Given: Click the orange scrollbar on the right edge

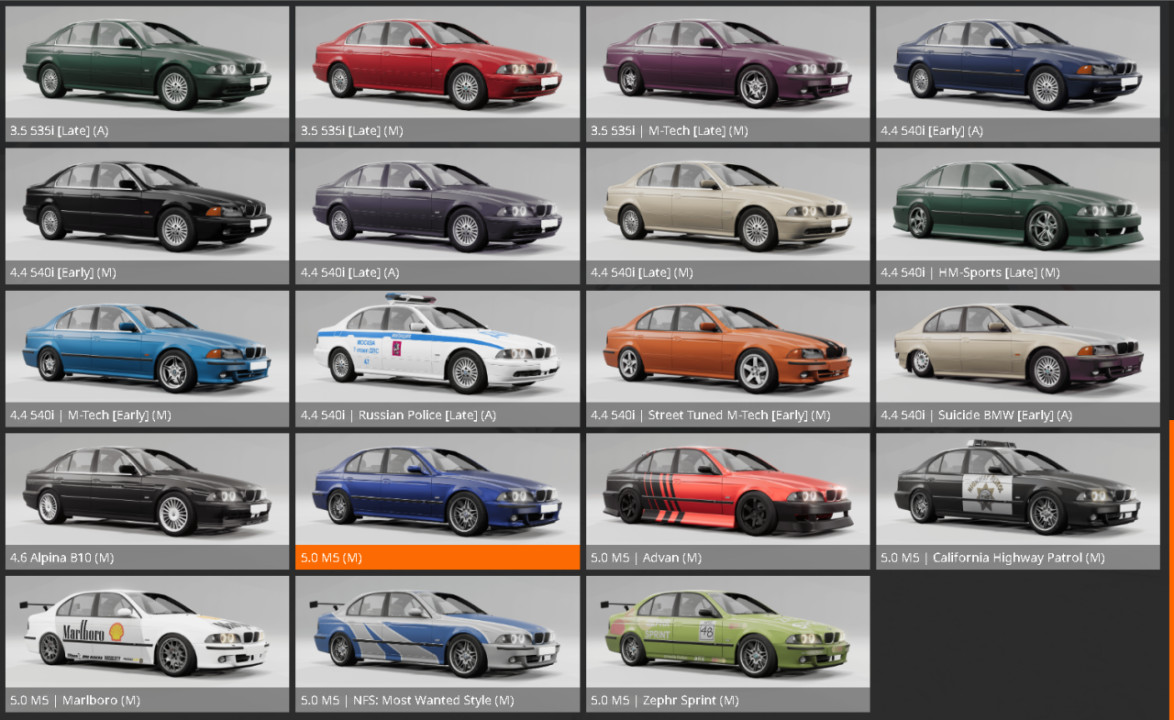Looking at the screenshot, I should 1171,569.
